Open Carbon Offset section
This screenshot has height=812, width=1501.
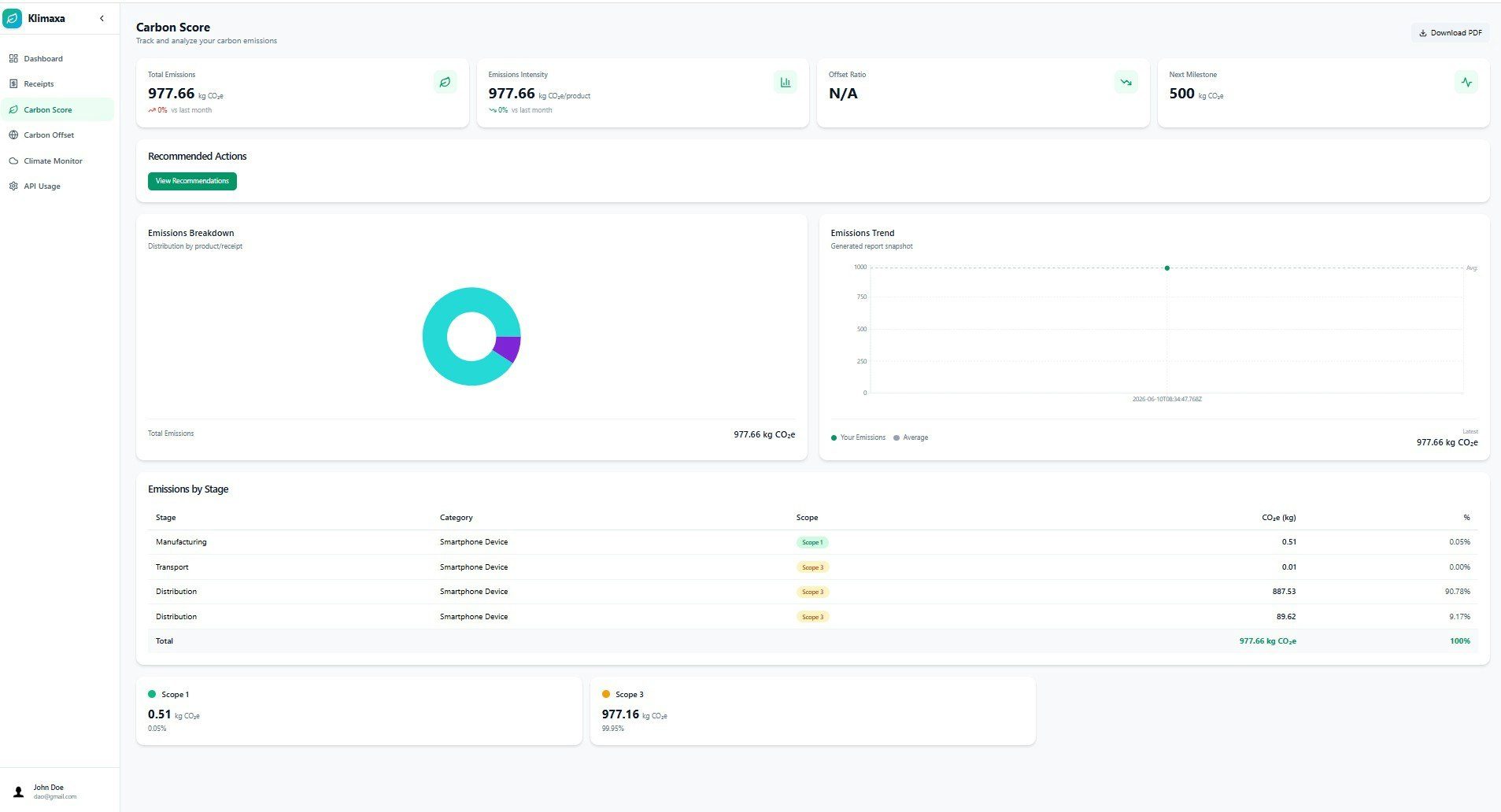[57, 135]
